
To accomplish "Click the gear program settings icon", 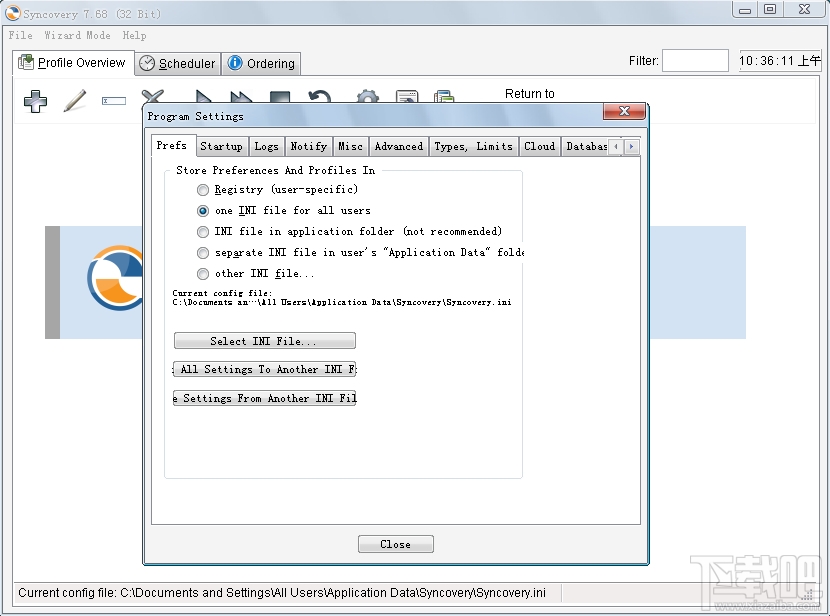I will tap(367, 97).
